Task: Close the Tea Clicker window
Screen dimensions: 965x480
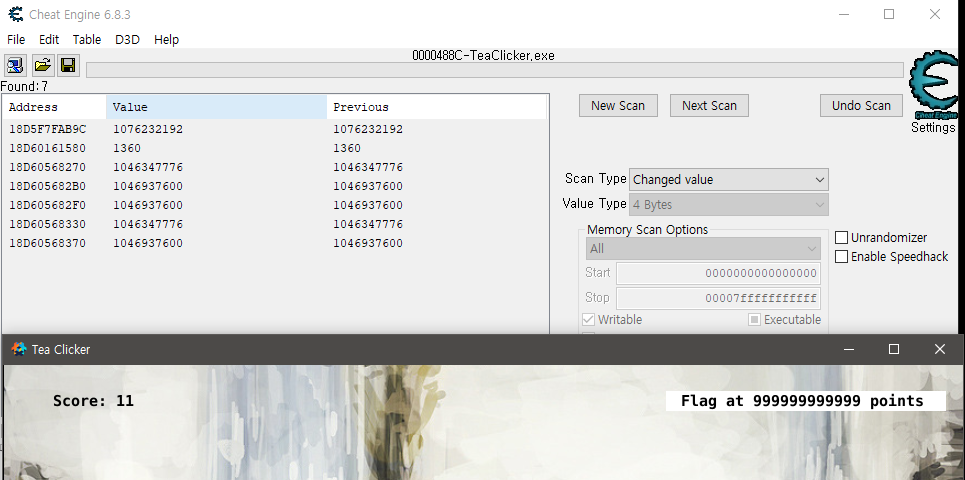Action: [x=939, y=349]
